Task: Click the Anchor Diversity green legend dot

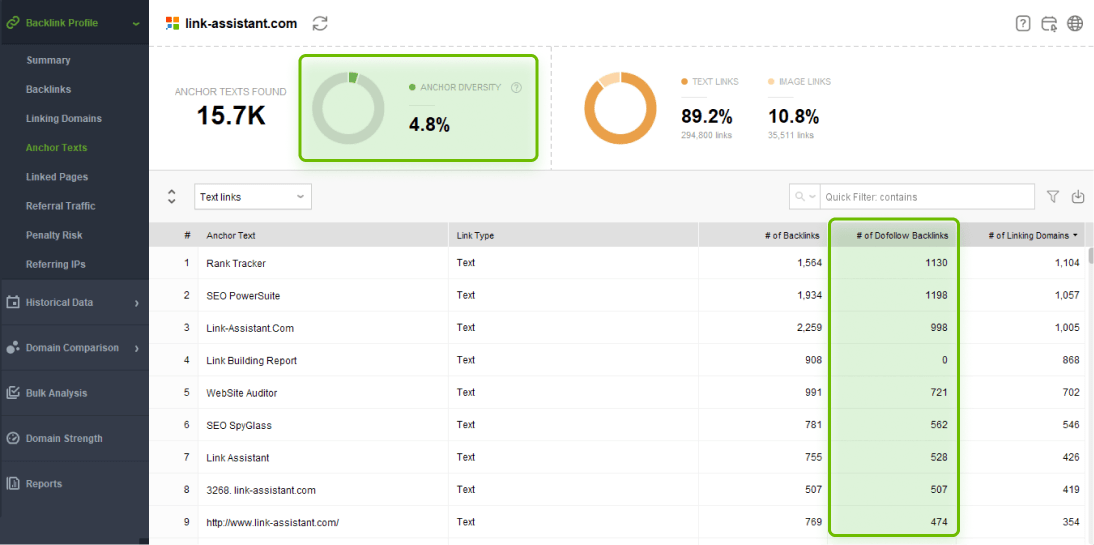Action: 412,87
